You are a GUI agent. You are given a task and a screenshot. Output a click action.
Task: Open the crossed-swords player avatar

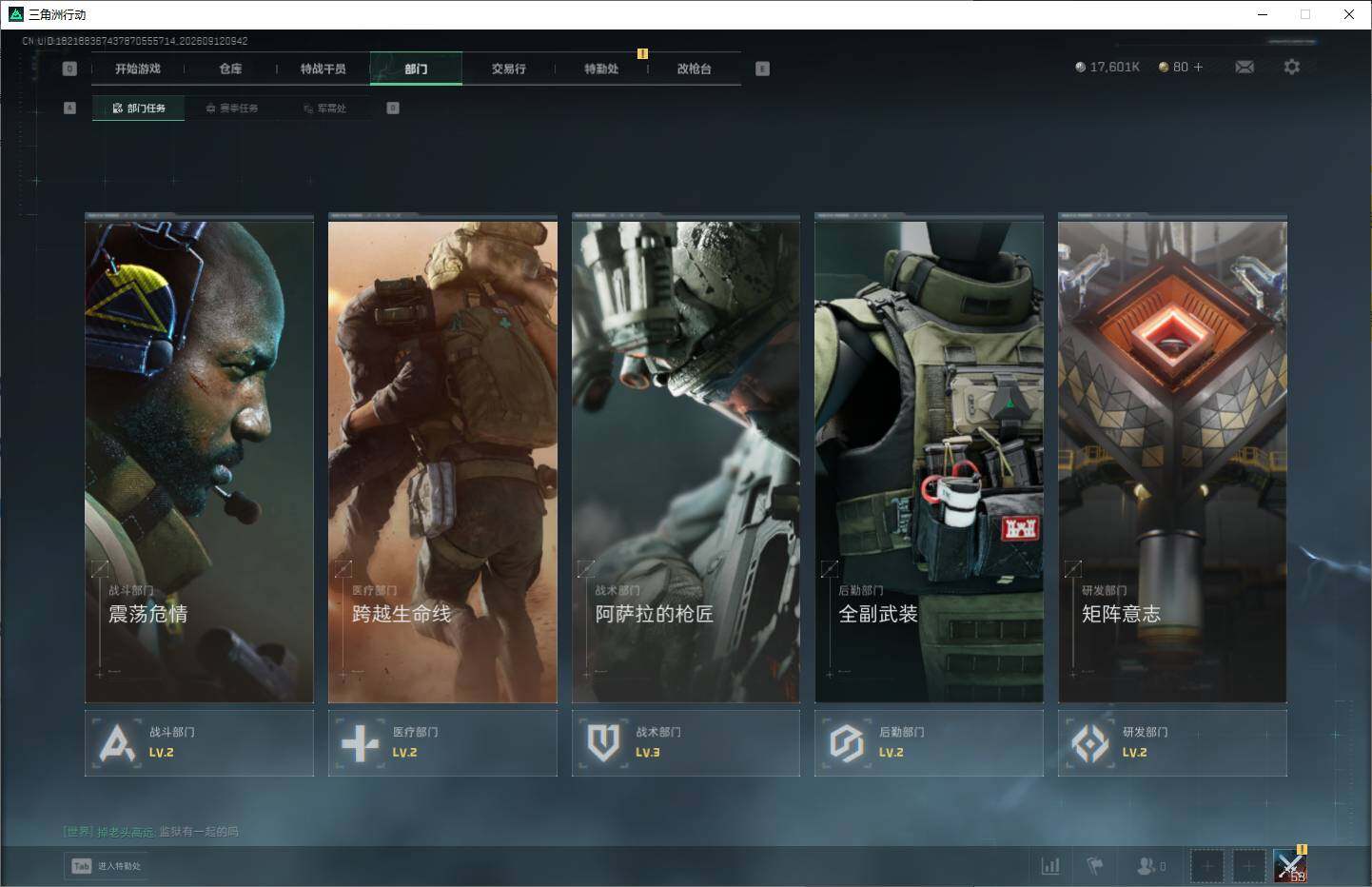point(1290,866)
